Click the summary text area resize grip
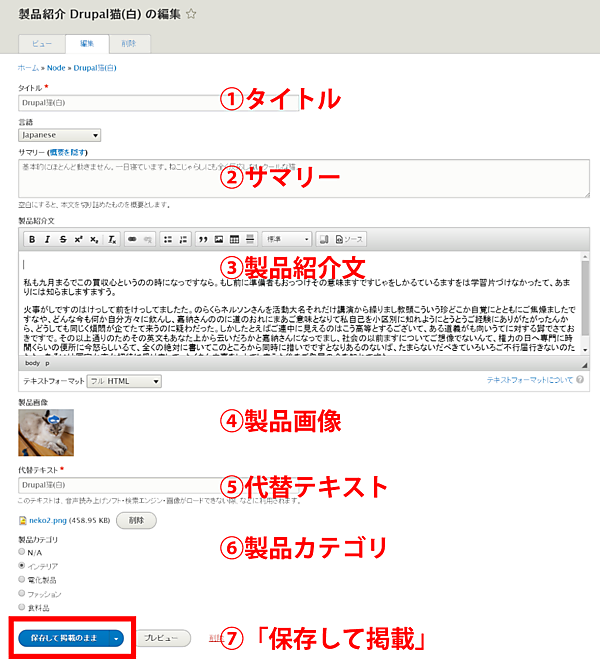The image size is (600, 659). pos(587,194)
